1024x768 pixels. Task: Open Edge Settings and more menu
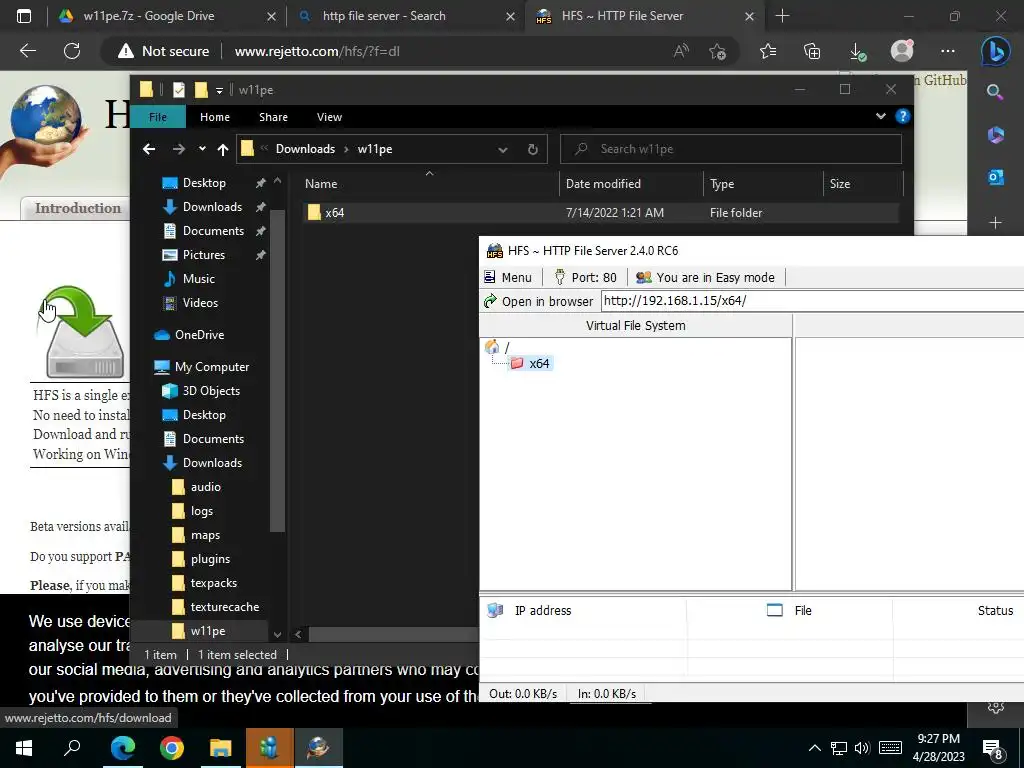click(948, 51)
